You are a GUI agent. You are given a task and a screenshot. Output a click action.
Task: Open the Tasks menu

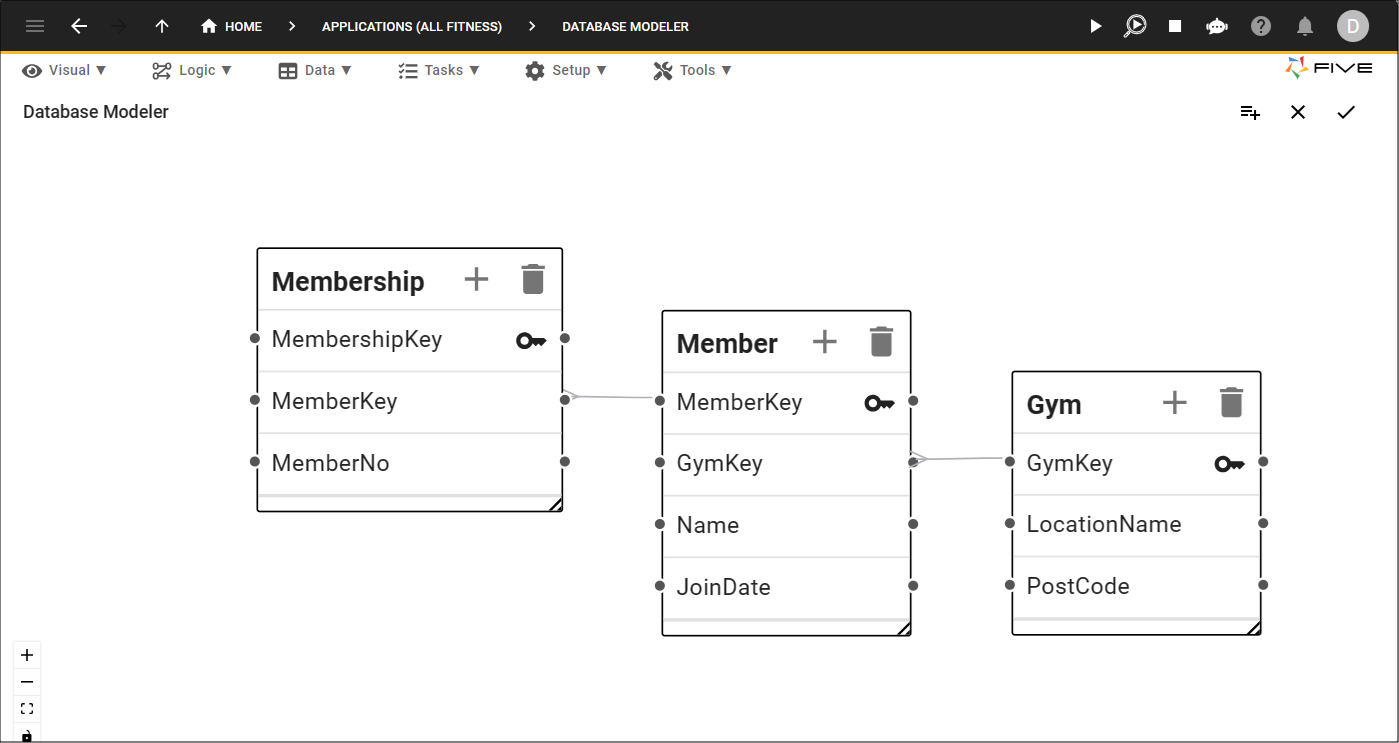pos(438,70)
